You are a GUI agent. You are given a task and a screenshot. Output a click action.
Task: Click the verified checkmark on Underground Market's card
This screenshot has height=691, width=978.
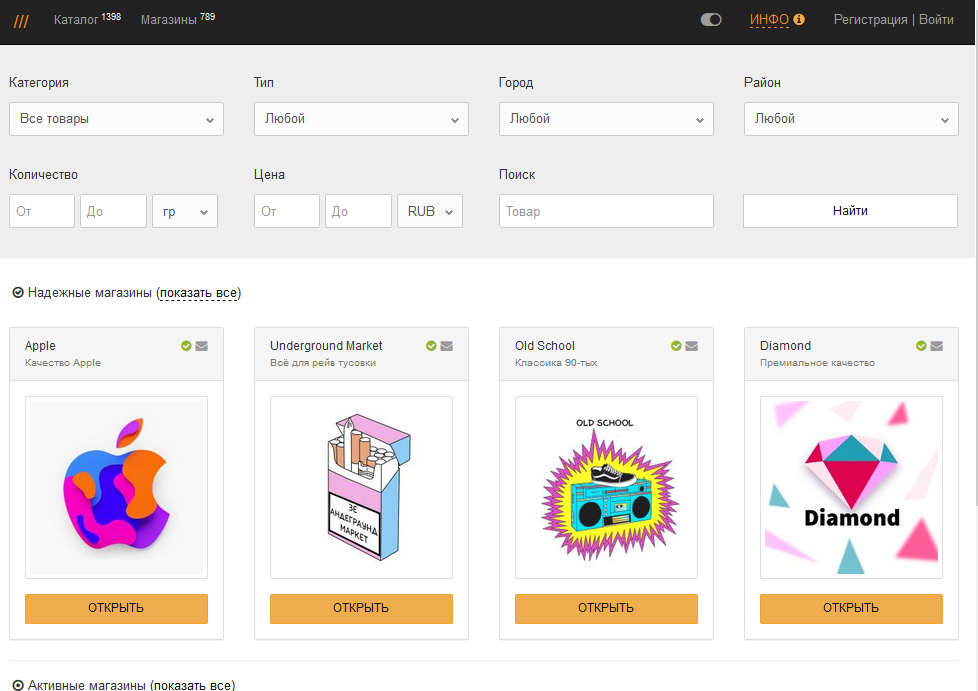pos(431,345)
